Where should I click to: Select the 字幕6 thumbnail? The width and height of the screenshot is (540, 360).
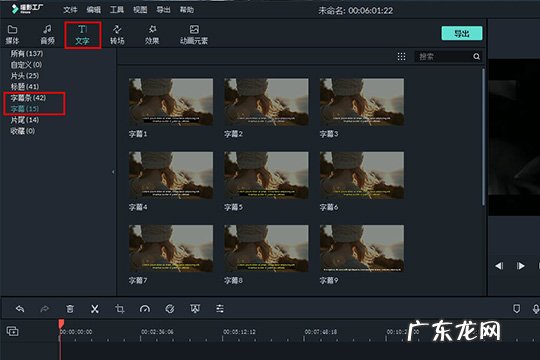(x=362, y=175)
